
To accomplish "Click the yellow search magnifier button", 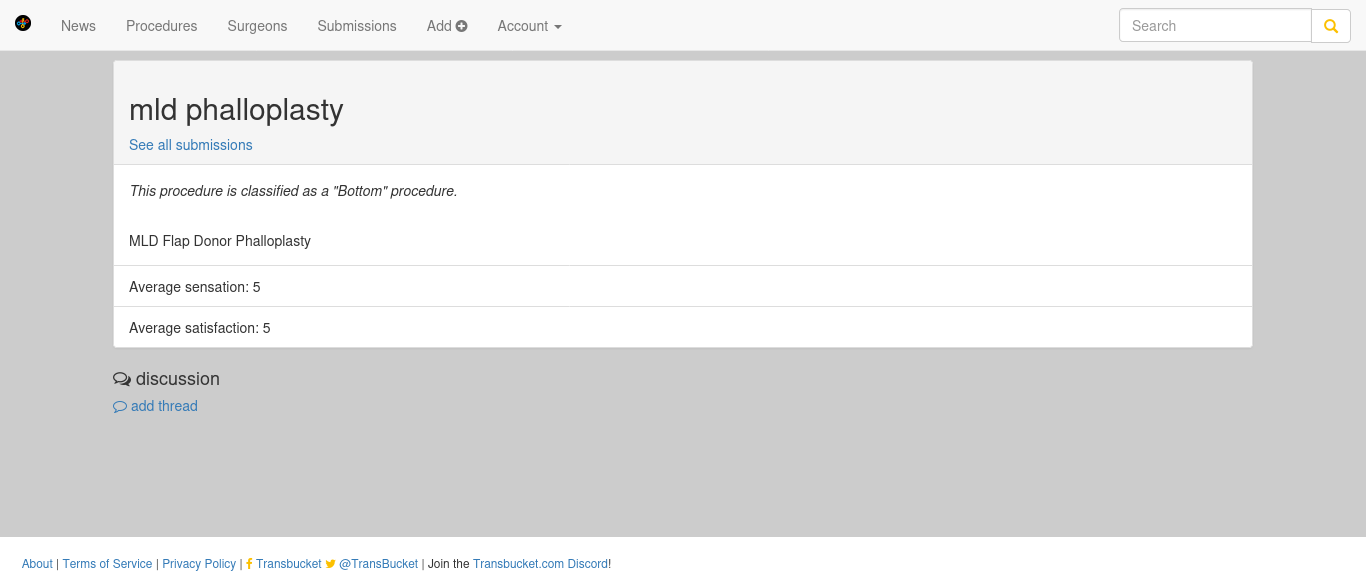I will tap(1331, 26).
